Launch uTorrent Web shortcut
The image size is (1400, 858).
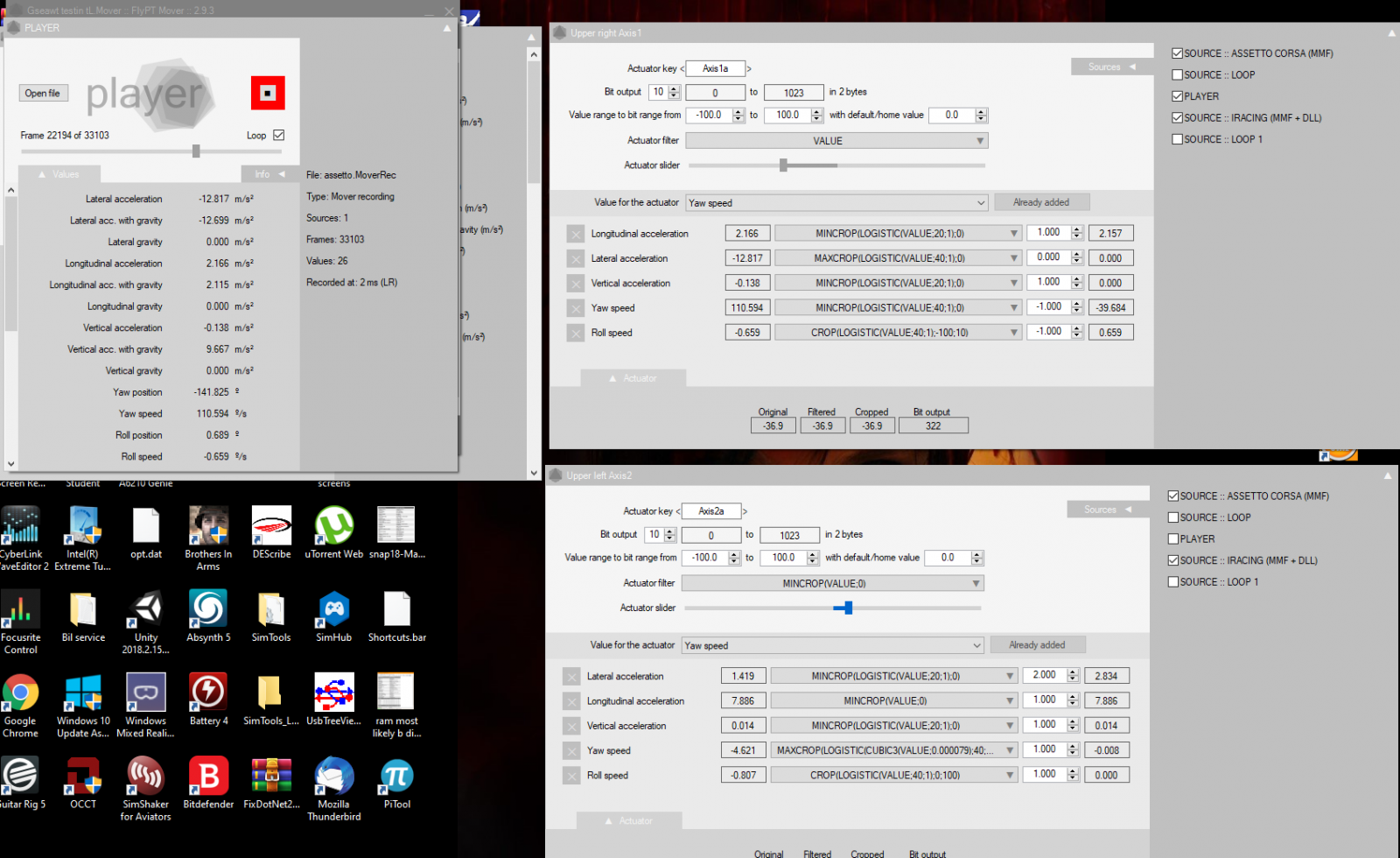[x=334, y=526]
